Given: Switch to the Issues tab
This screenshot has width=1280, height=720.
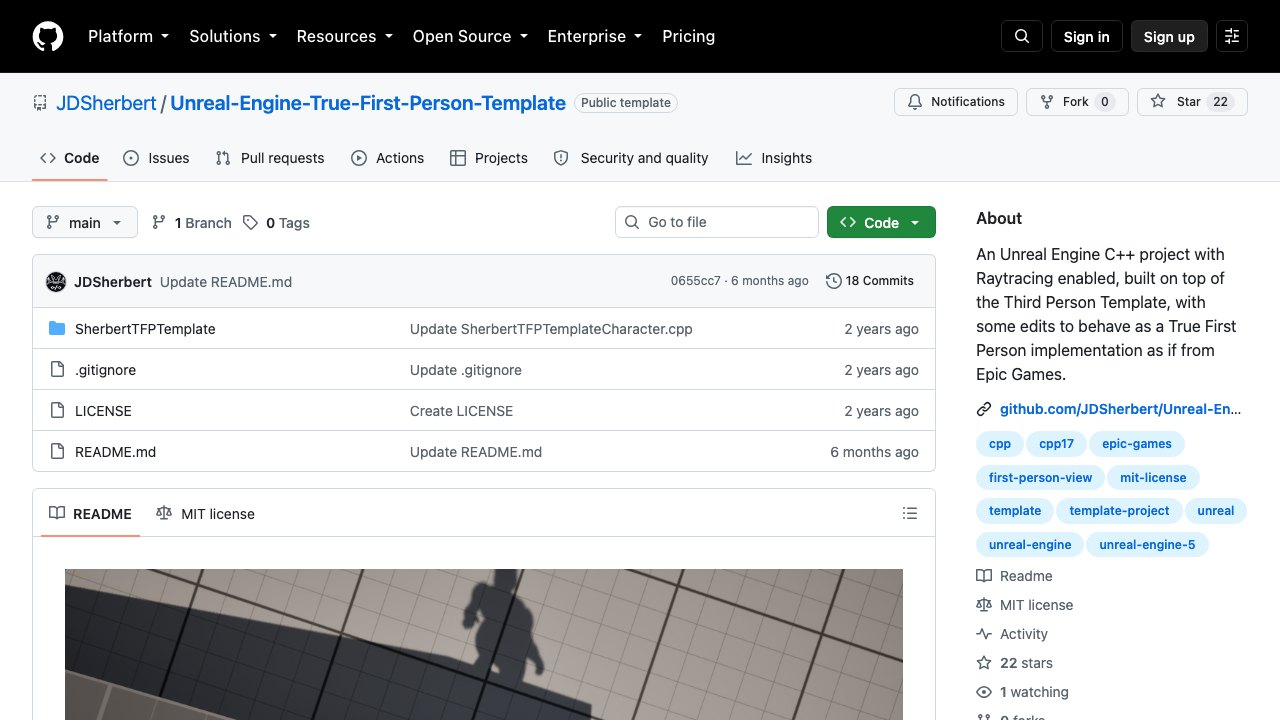Looking at the screenshot, I should pos(156,158).
